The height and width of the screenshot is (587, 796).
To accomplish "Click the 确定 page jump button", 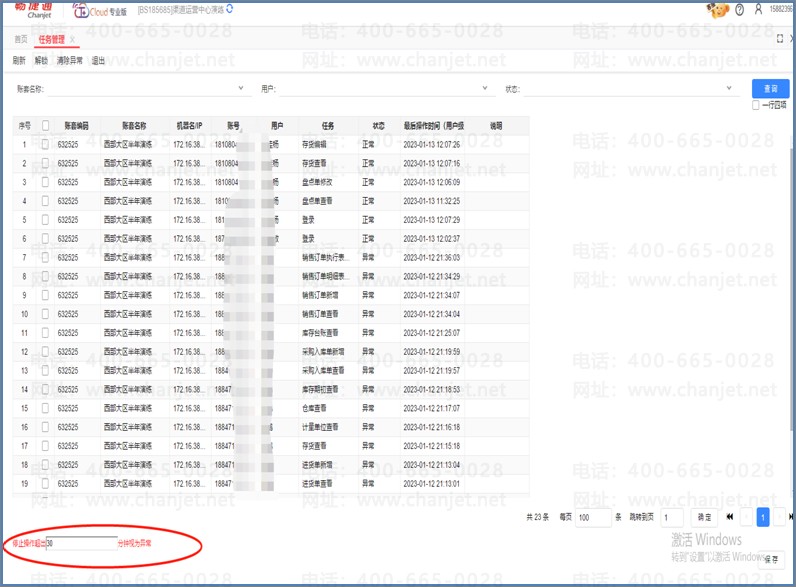I will [704, 517].
